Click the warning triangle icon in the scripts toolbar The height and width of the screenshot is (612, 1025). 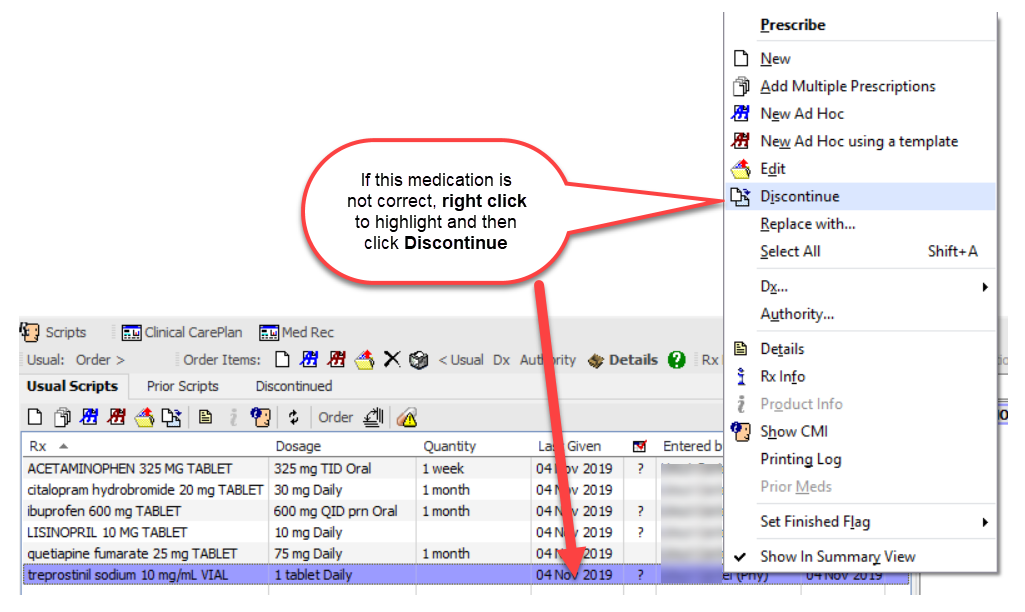[406, 418]
